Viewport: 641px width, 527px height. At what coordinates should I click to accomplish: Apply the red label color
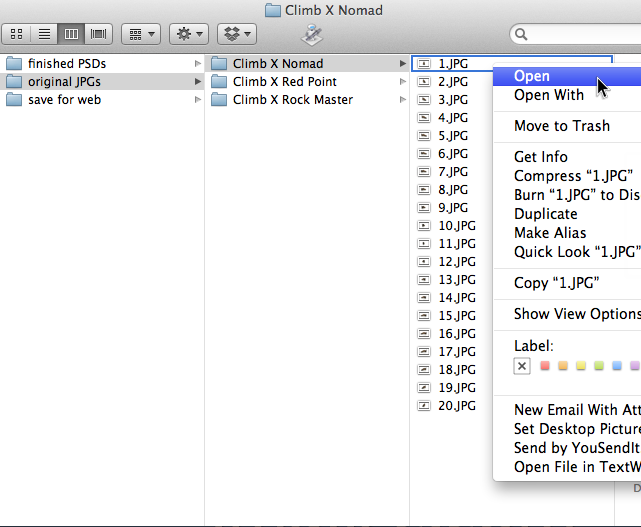(x=545, y=366)
